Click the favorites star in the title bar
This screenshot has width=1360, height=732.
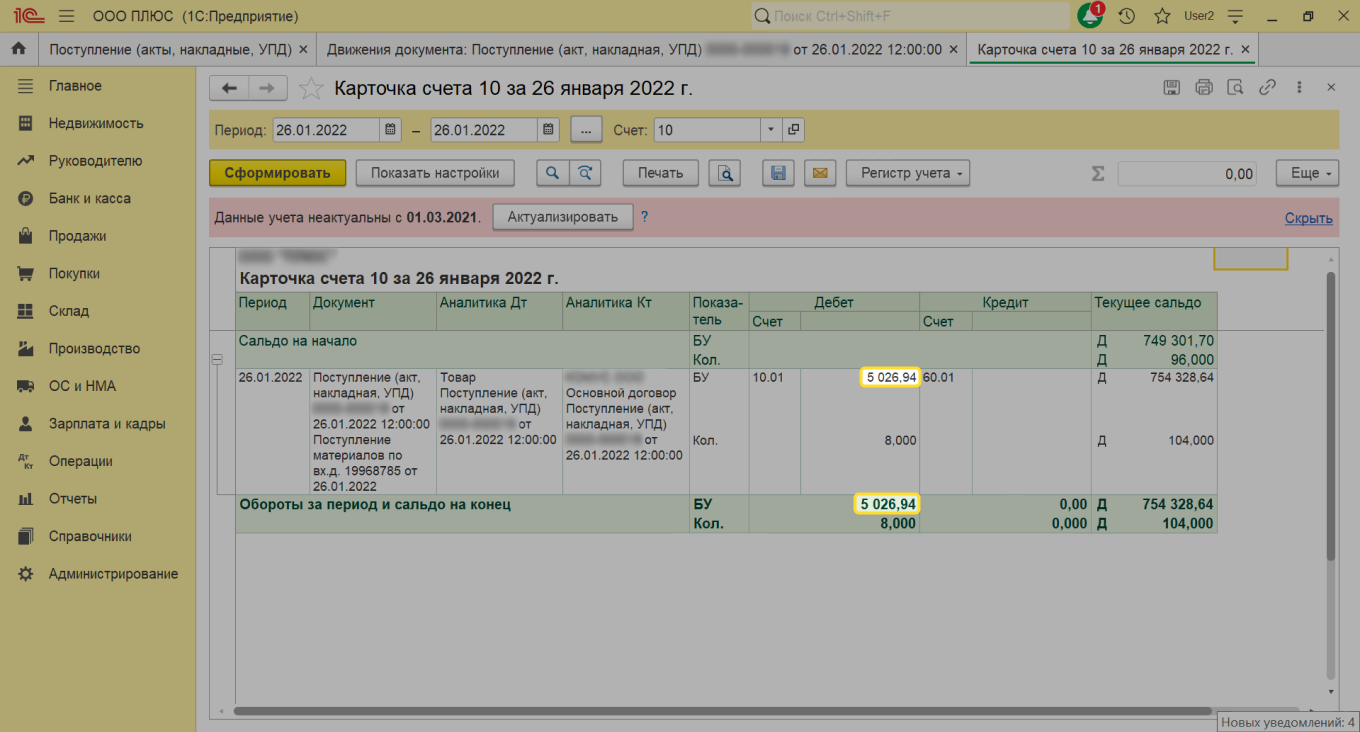tap(1162, 16)
